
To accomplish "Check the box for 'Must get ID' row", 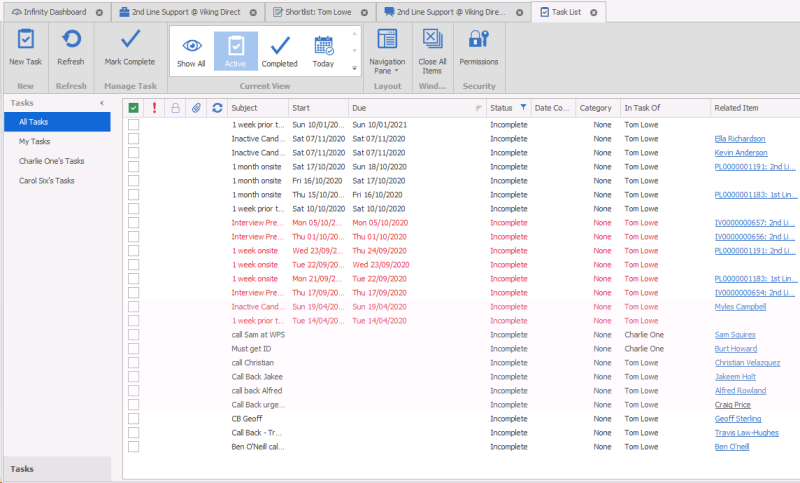I will point(133,349).
